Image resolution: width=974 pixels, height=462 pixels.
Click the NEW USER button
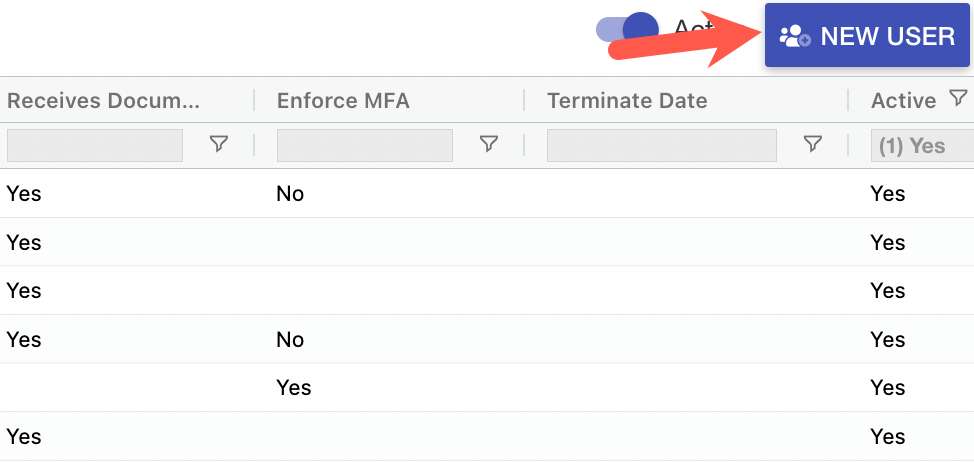[866, 36]
